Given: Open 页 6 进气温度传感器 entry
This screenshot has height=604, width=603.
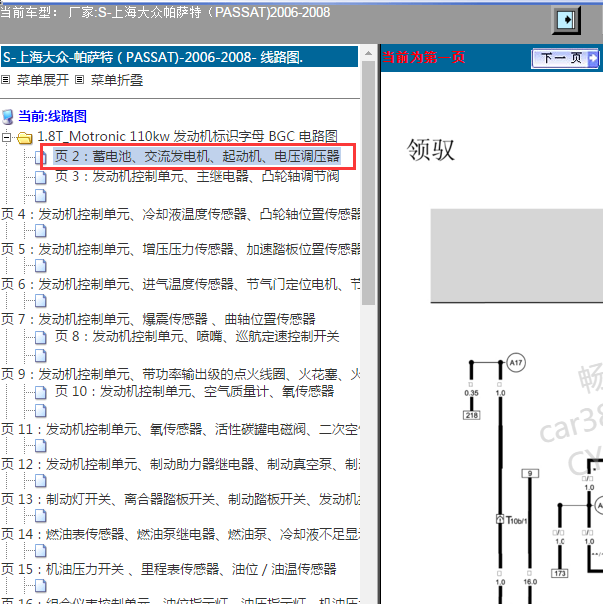Looking at the screenshot, I should click(180, 284).
